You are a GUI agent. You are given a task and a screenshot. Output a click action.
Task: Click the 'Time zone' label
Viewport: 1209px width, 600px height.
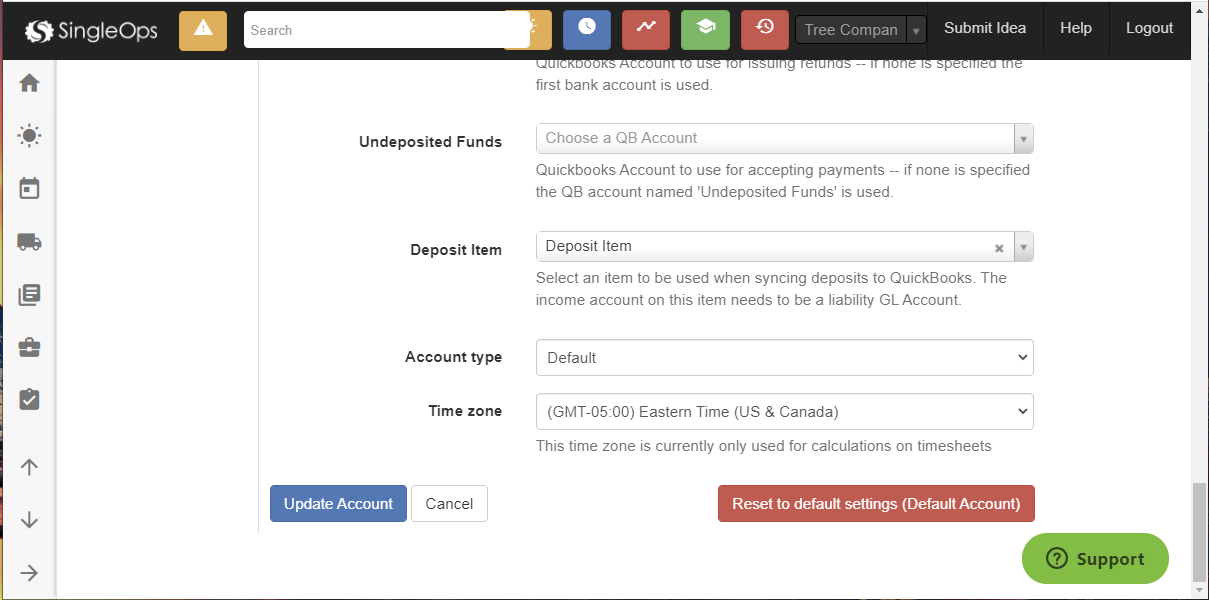click(465, 411)
